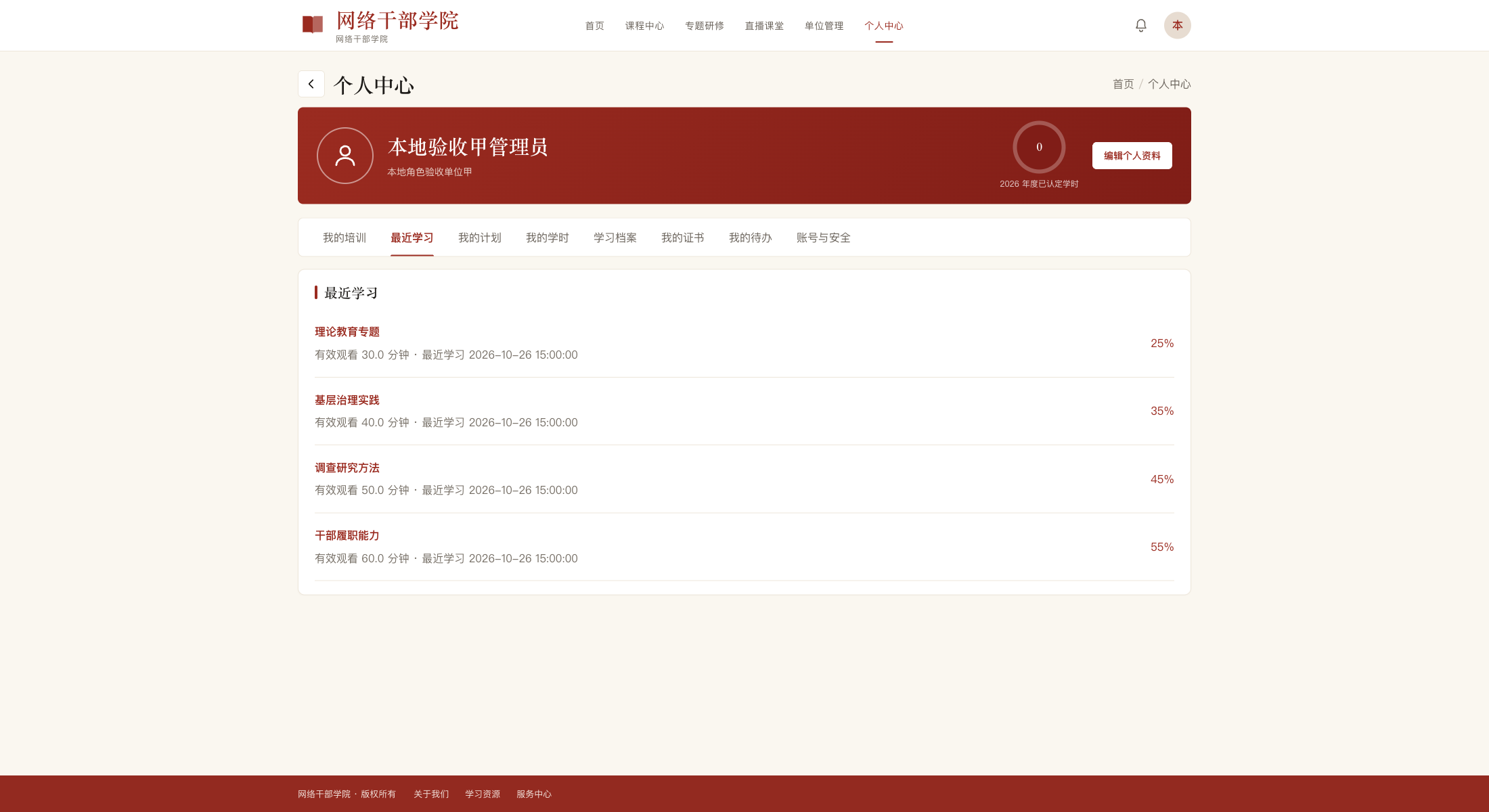Click the 编辑个人资料 button

click(x=1132, y=156)
